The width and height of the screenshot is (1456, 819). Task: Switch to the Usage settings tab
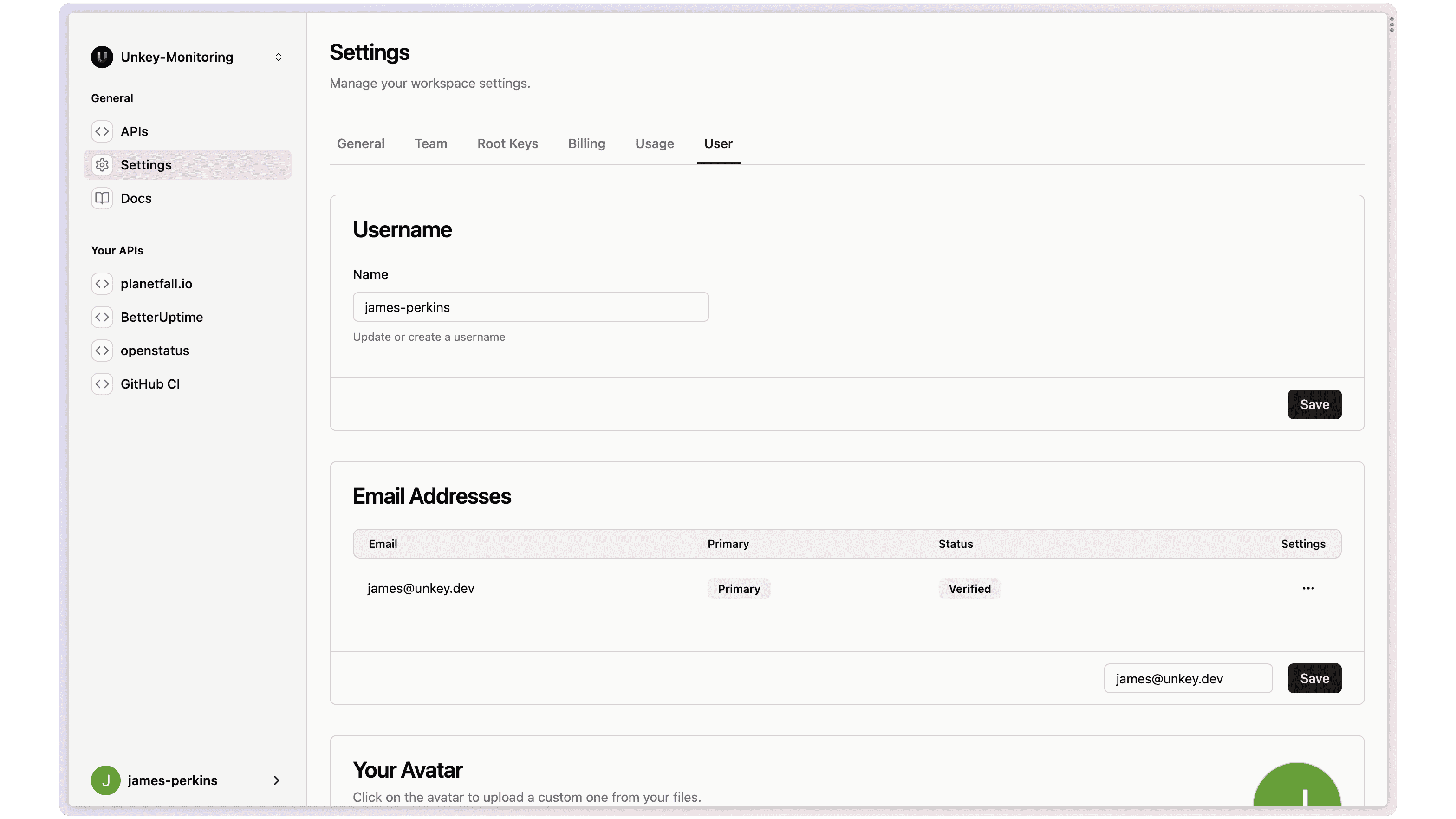pyautogui.click(x=654, y=143)
